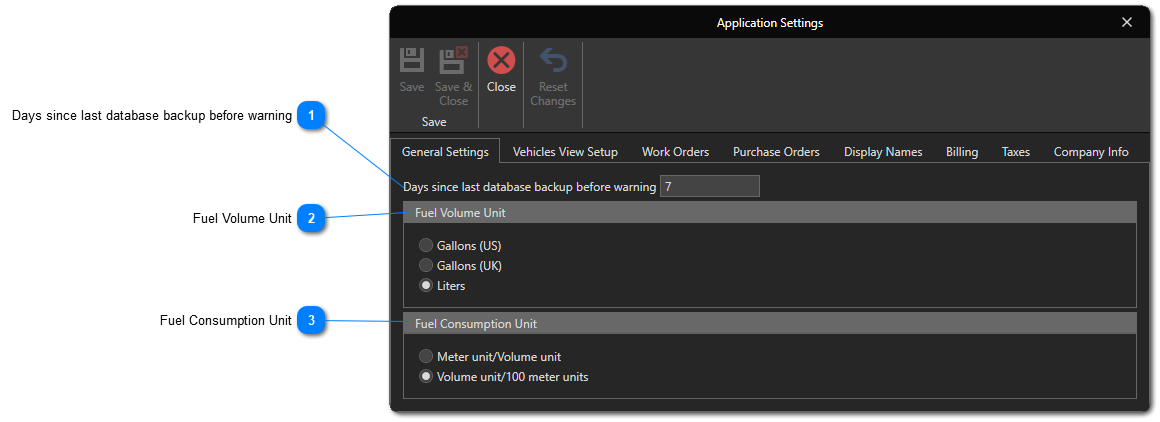
Task: Select Volume unit/100 meter units option
Action: pyautogui.click(x=427, y=377)
